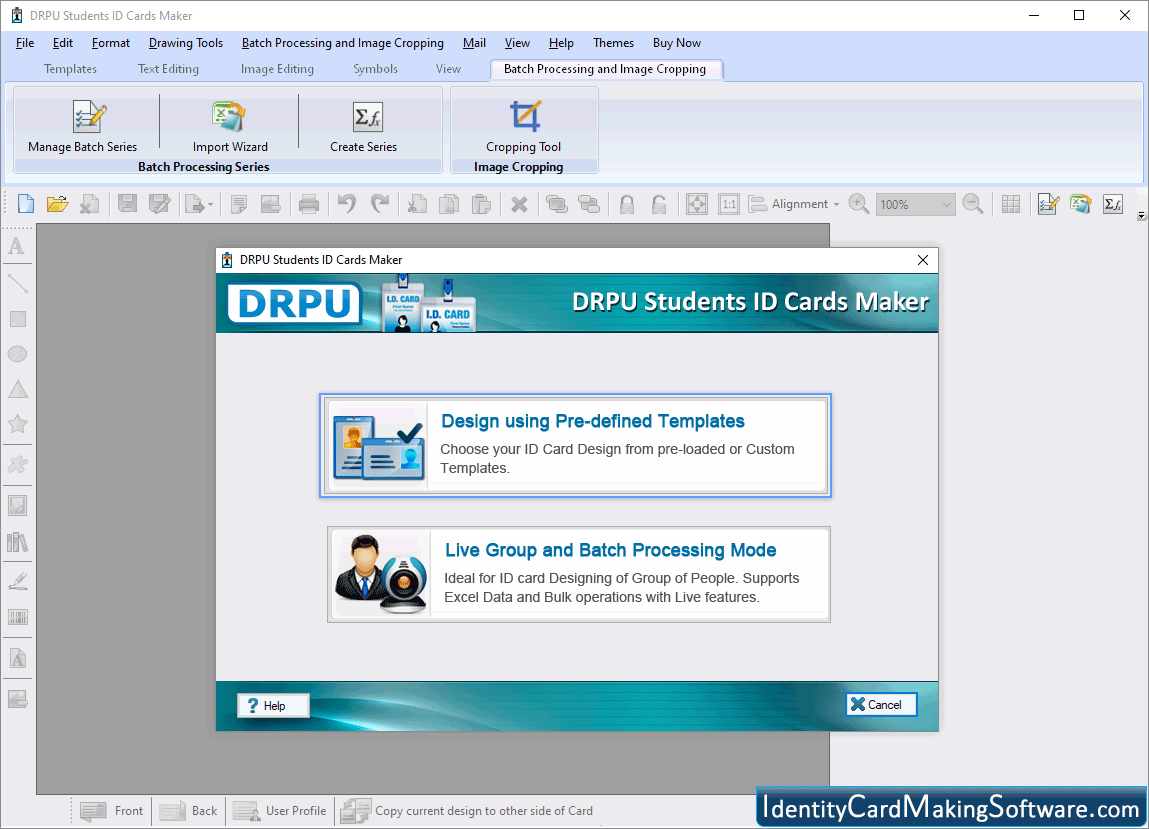Click the cut scissors toolbar icon
This screenshot has width=1149, height=829.
417,204
